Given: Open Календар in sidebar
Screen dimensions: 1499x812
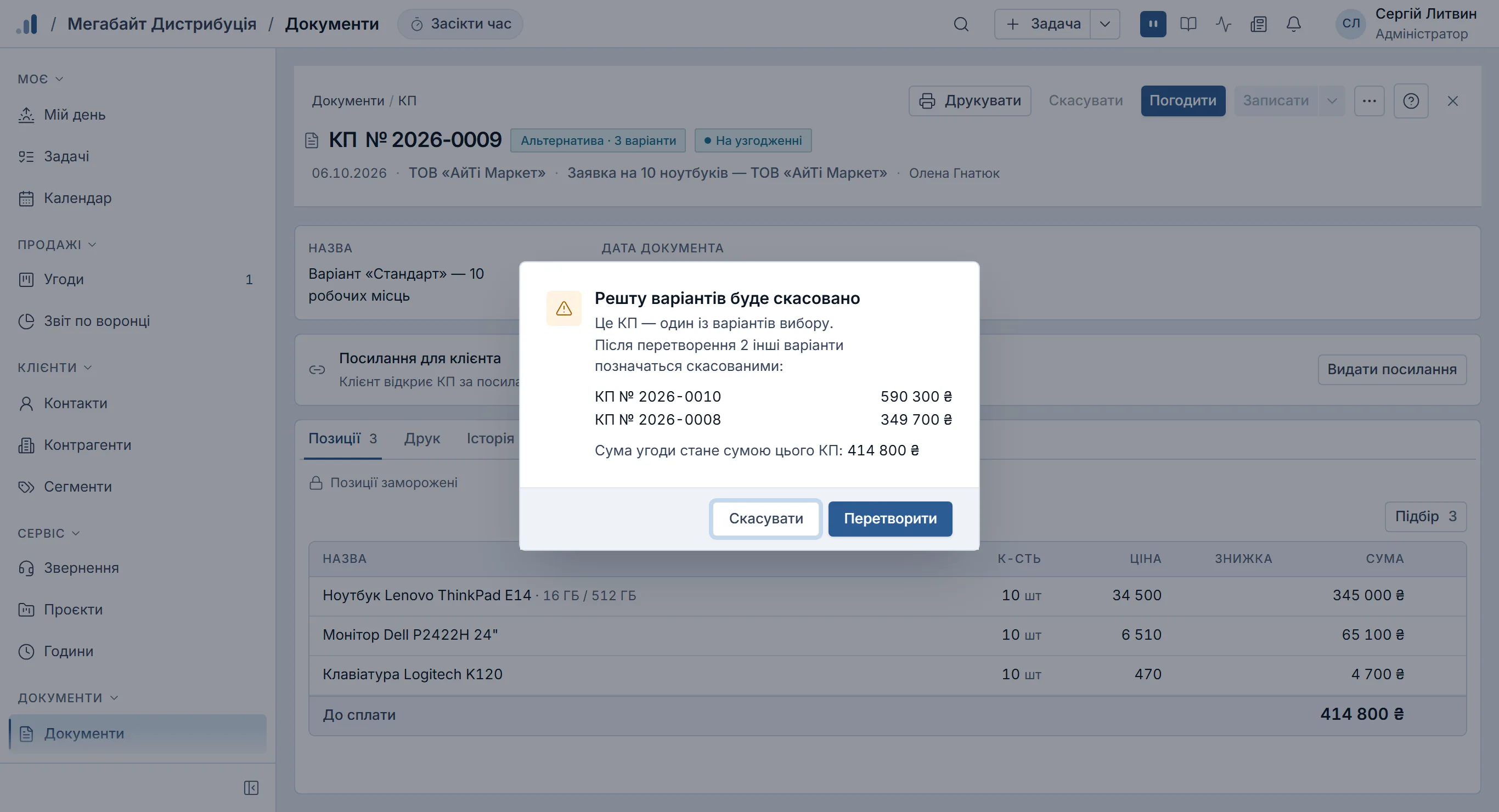Looking at the screenshot, I should (138, 198).
